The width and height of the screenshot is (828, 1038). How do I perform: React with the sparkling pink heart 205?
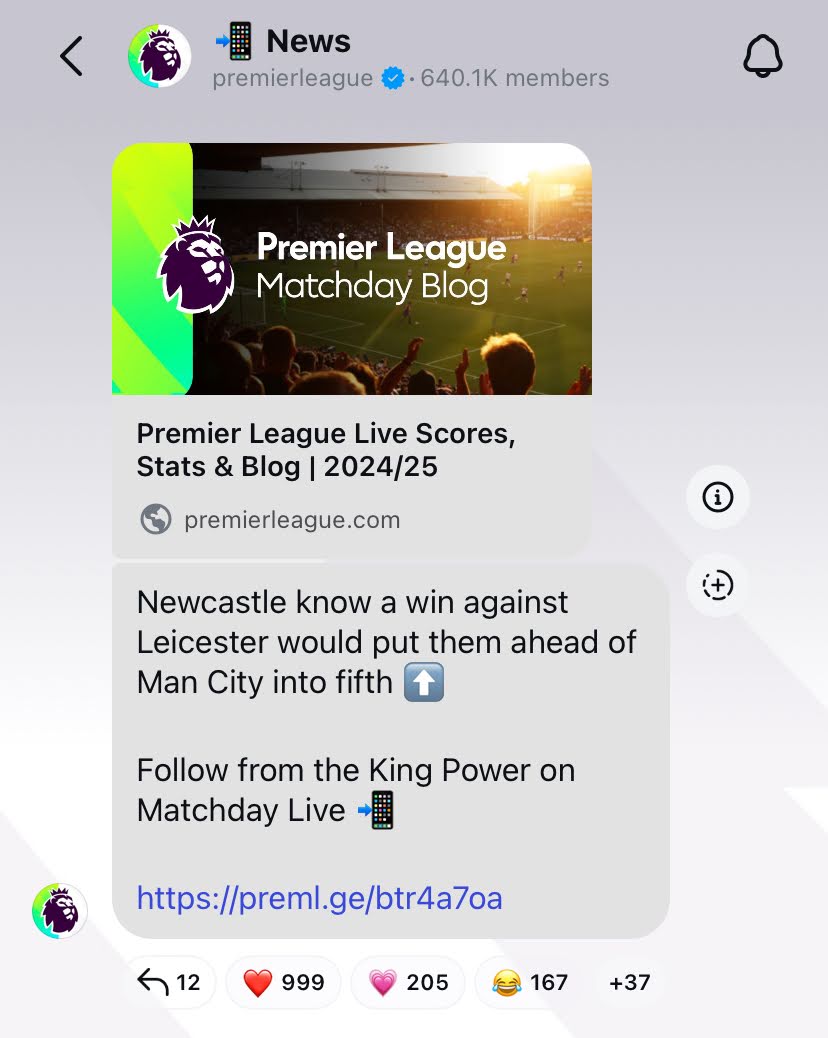click(408, 982)
